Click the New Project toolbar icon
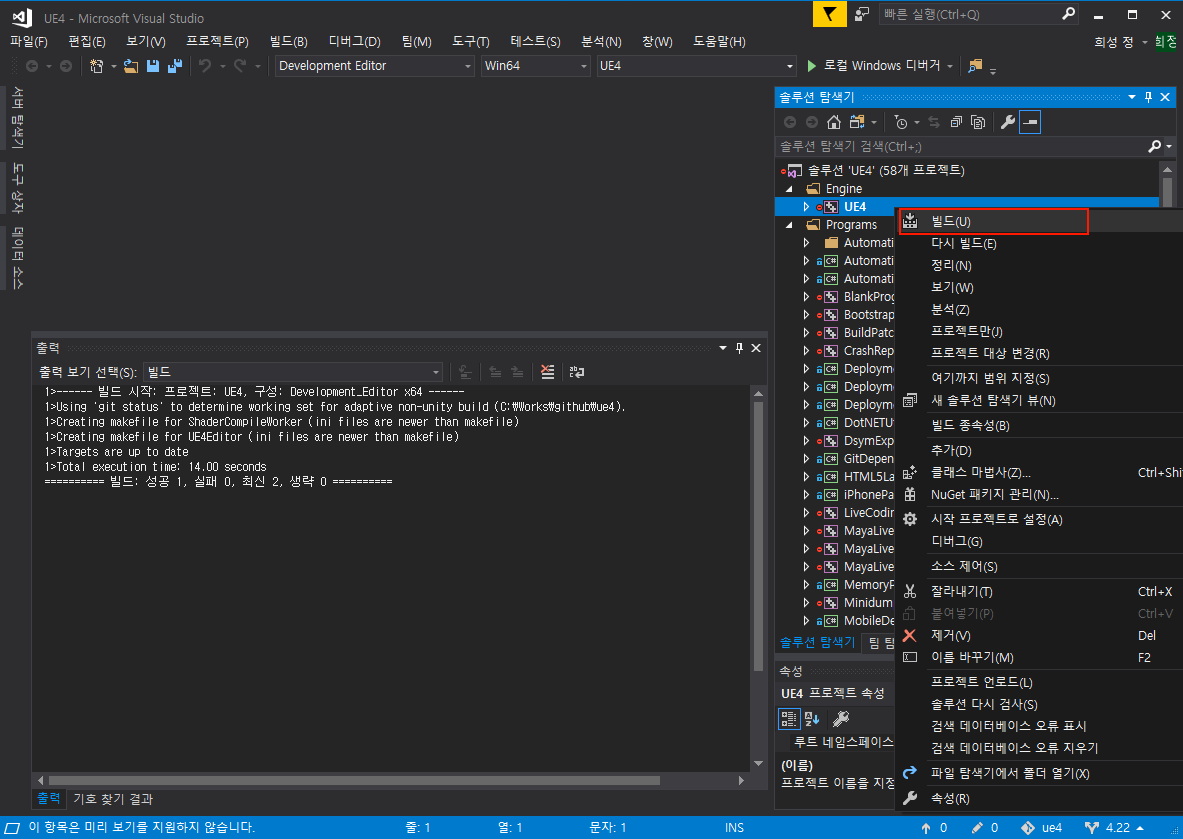The image size is (1183, 839). click(97, 66)
